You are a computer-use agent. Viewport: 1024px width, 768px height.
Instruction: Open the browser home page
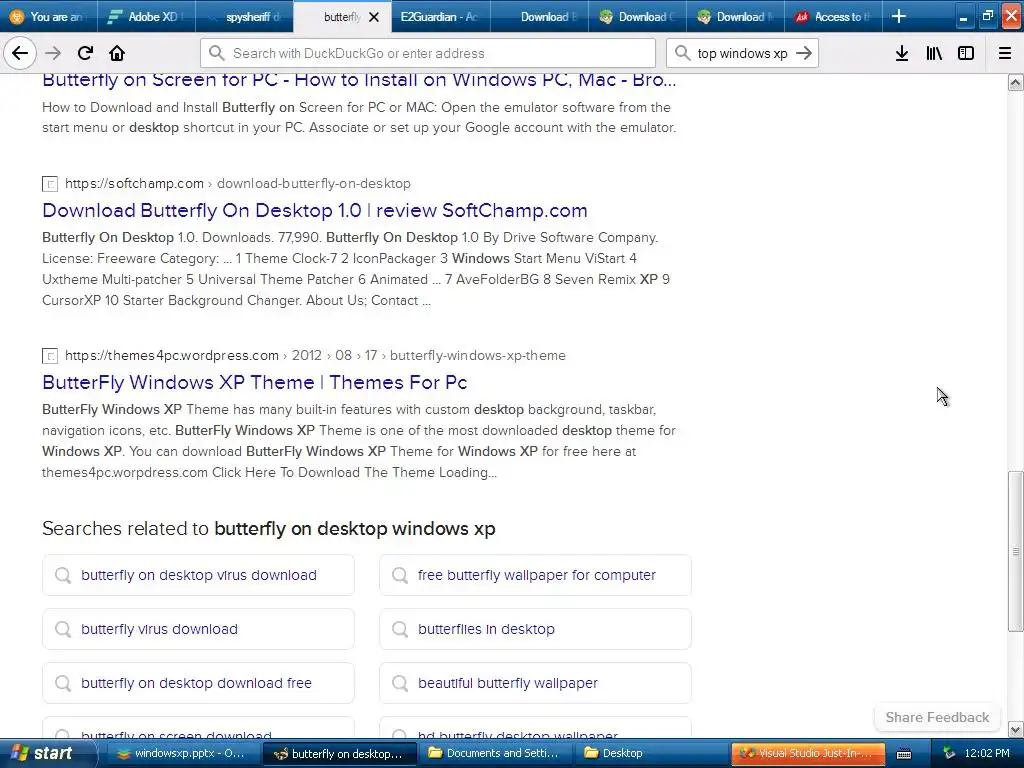coord(117,53)
